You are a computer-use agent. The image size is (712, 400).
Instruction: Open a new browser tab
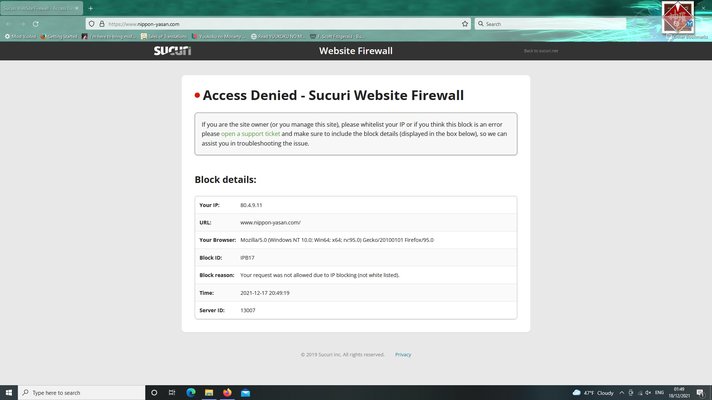click(x=90, y=8)
